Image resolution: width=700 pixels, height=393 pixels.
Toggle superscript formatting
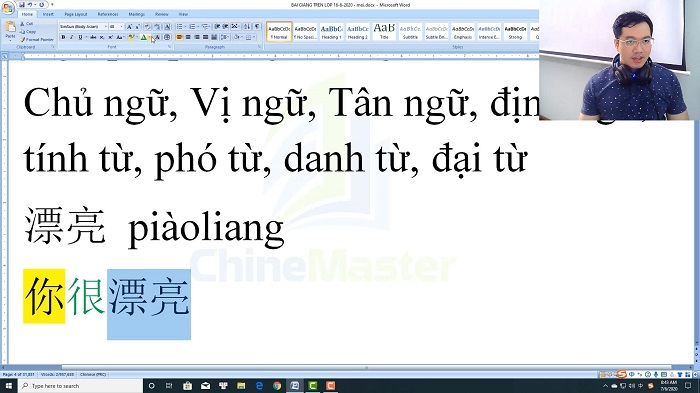[x=110, y=38]
